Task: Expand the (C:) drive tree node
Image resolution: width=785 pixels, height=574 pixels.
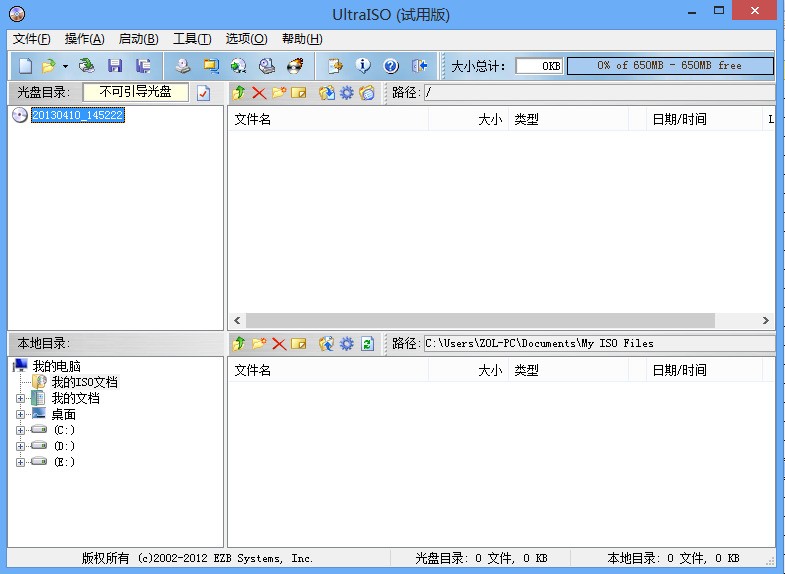Action: click(x=20, y=430)
